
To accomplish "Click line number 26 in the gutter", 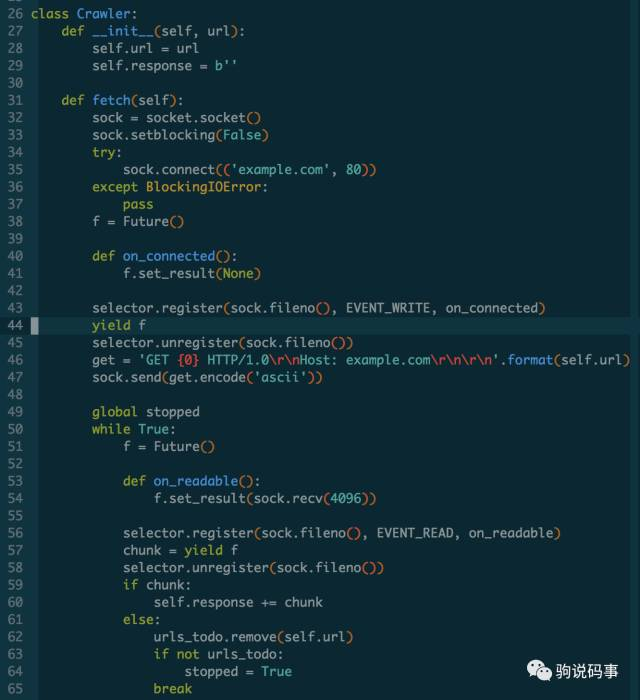I will pos(15,13).
